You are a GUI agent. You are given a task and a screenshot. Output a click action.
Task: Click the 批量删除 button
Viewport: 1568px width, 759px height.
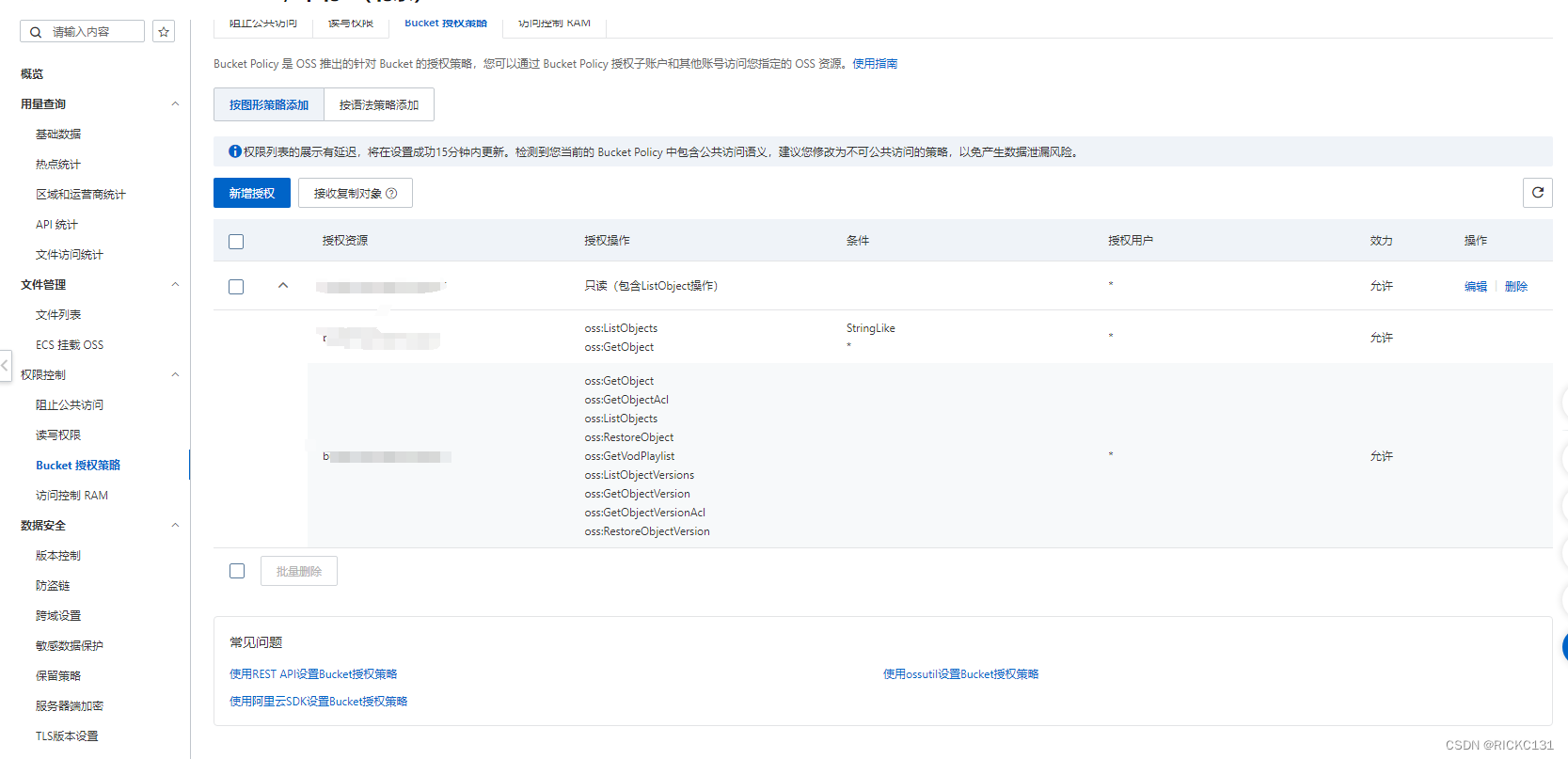(299, 571)
